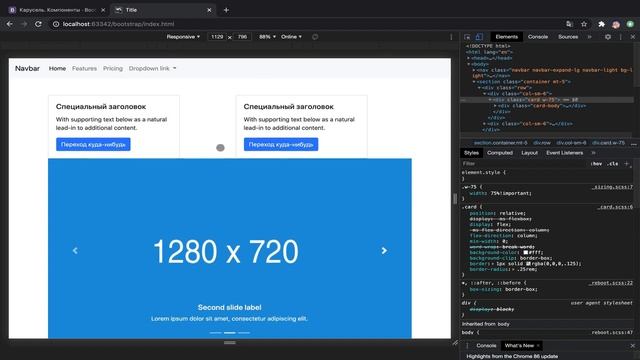Open the Event Listeners tab

(564, 153)
